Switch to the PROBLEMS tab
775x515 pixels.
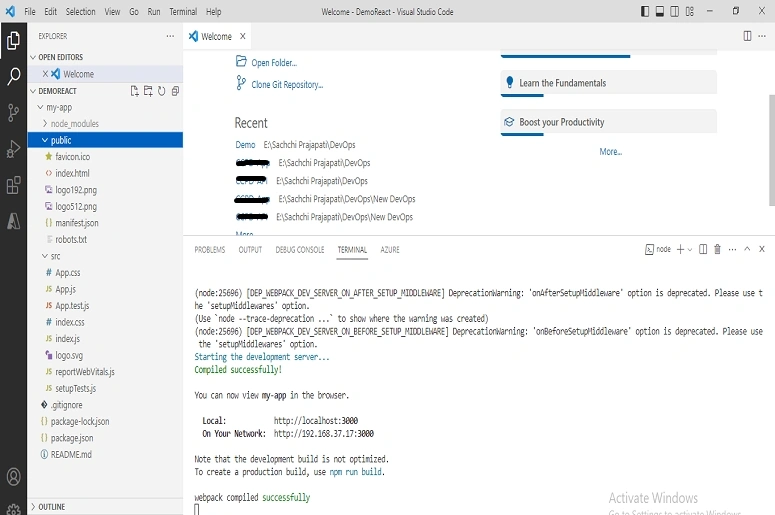click(210, 250)
